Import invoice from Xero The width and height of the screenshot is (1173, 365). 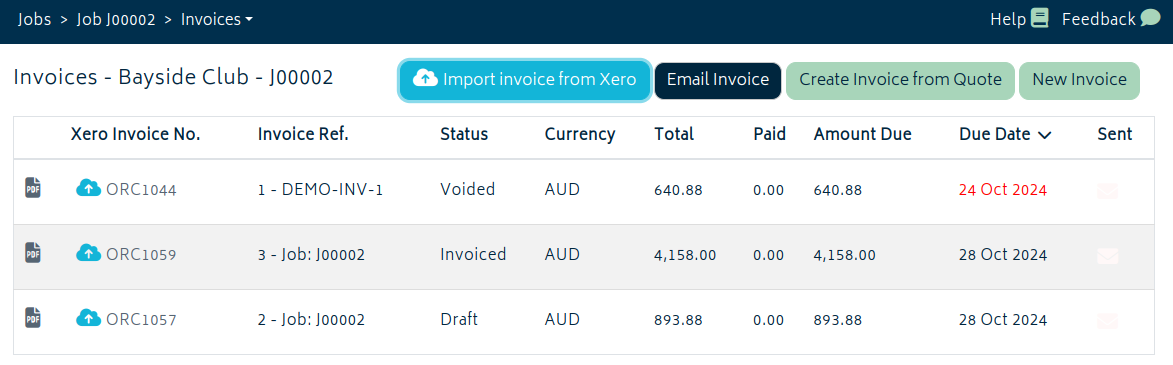coord(524,80)
